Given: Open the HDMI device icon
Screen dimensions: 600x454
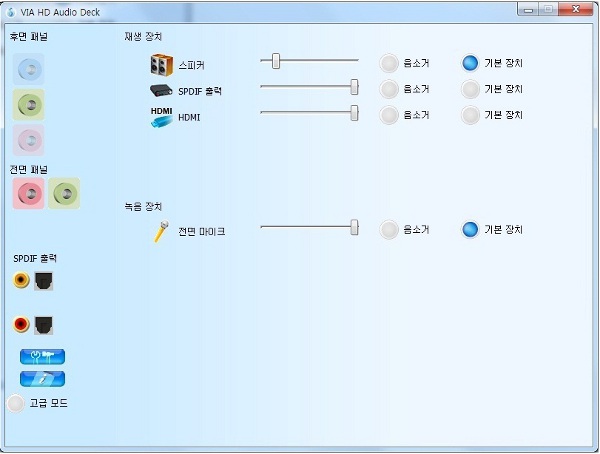Looking at the screenshot, I should pos(161,117).
